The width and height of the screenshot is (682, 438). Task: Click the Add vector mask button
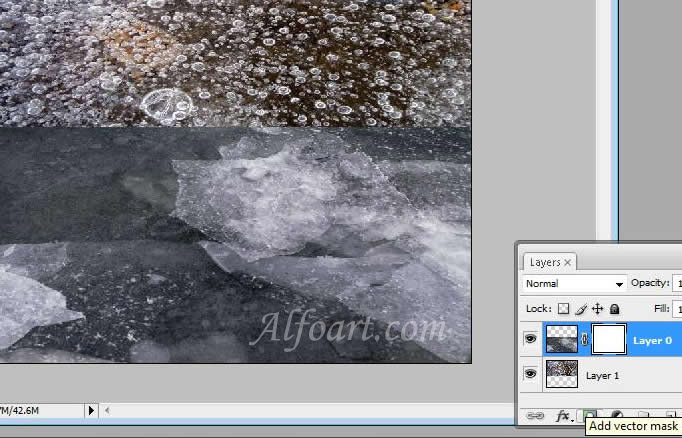pos(590,415)
